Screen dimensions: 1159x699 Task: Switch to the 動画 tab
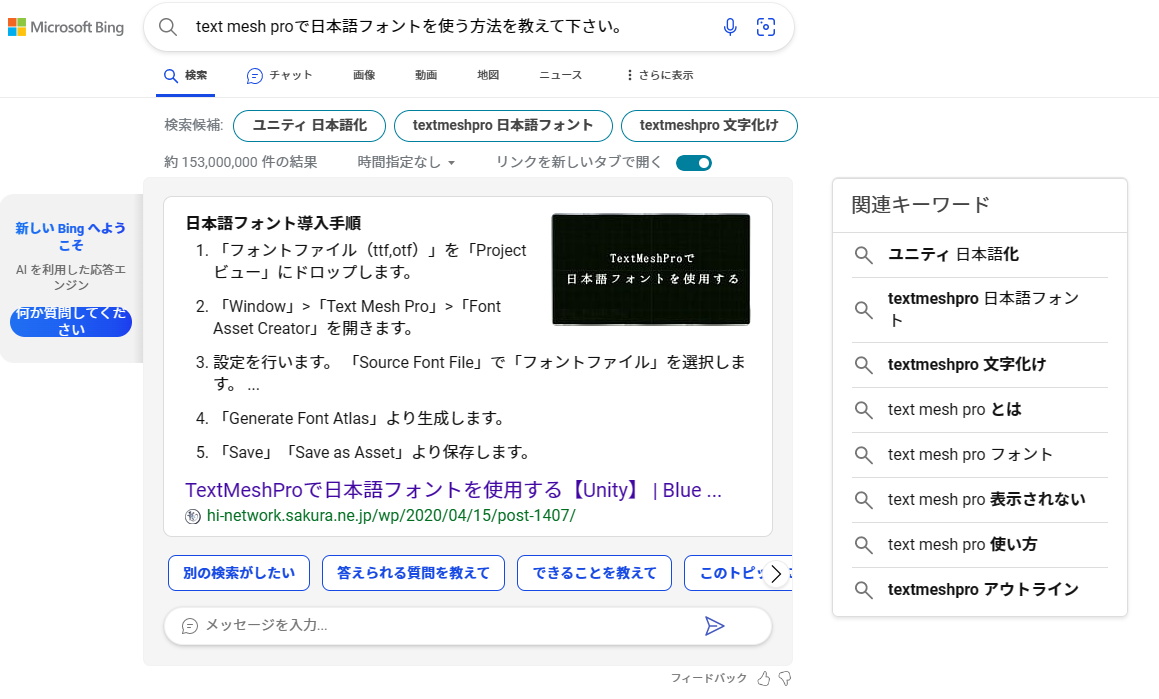tap(426, 75)
